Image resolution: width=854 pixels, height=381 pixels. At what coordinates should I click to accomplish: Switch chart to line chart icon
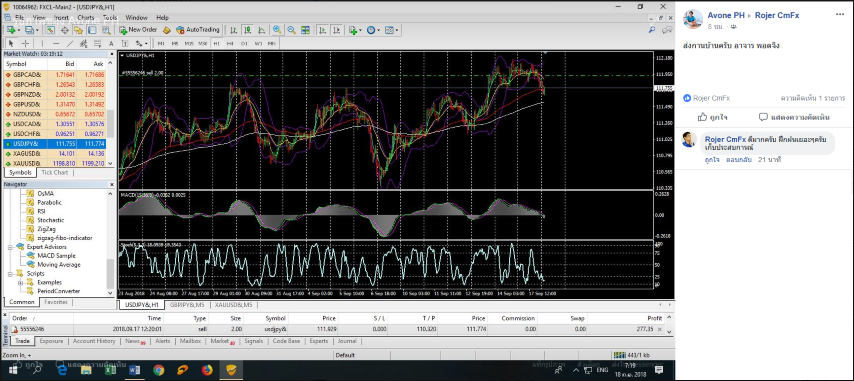[261, 30]
